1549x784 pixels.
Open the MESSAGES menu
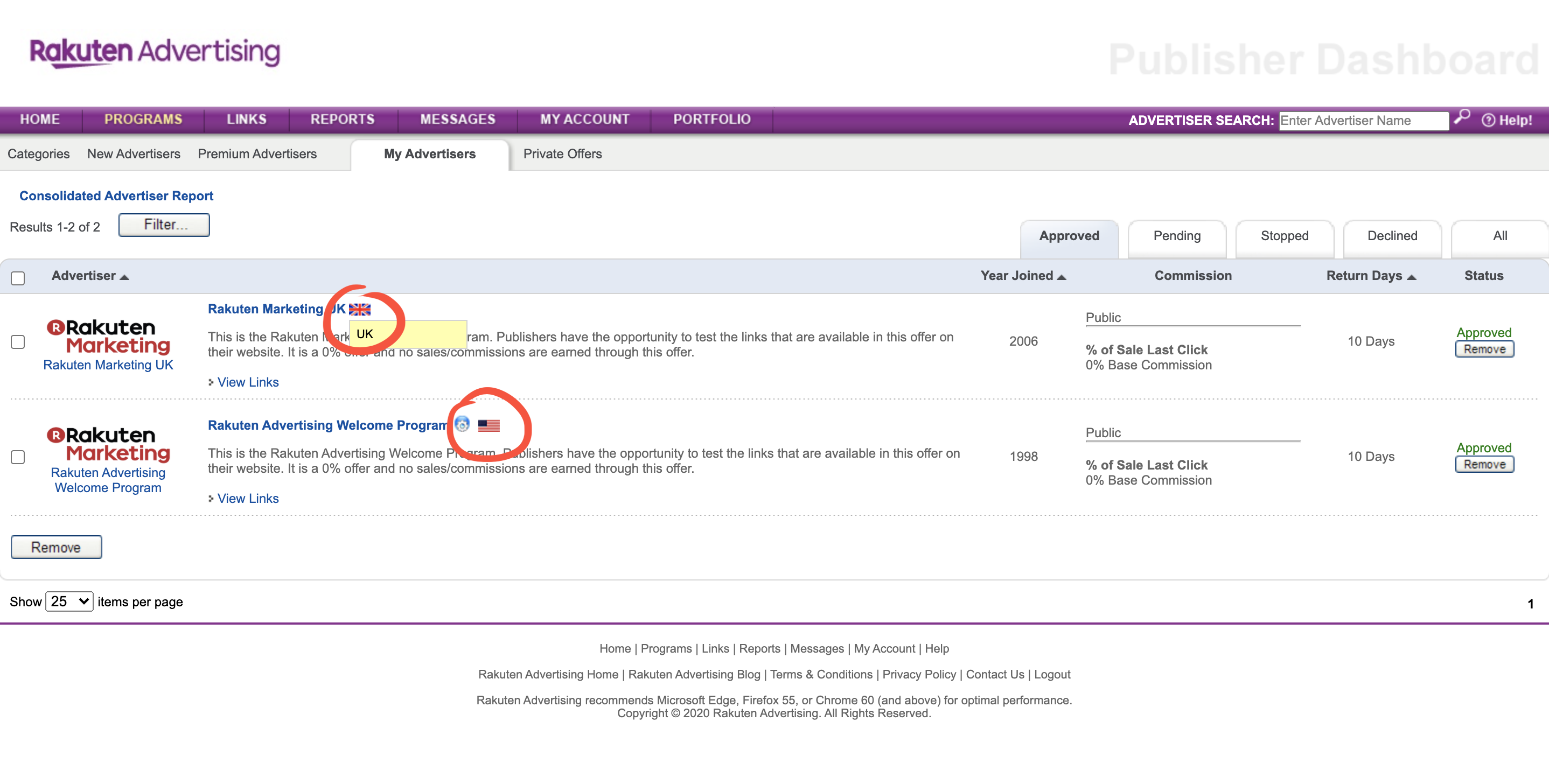click(458, 119)
